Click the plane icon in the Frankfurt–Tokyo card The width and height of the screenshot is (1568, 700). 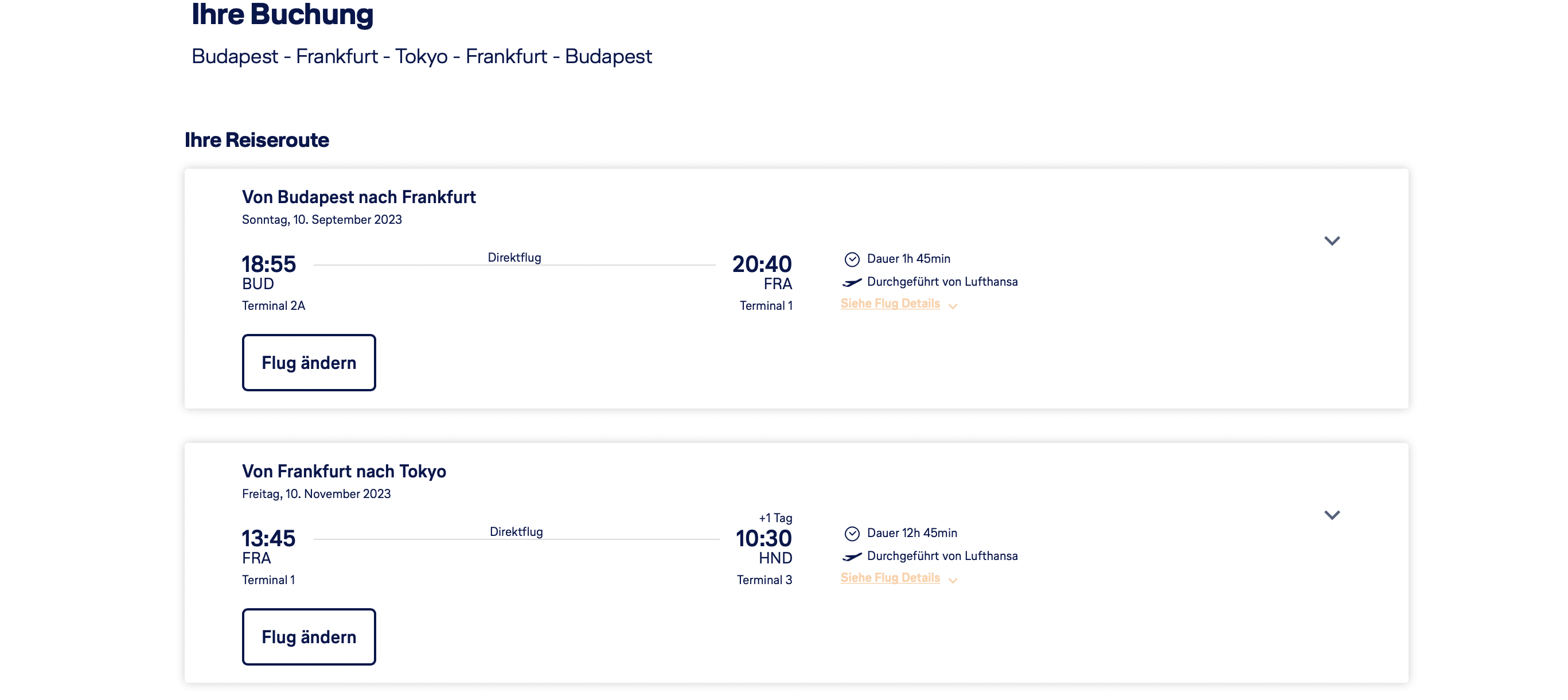[852, 556]
